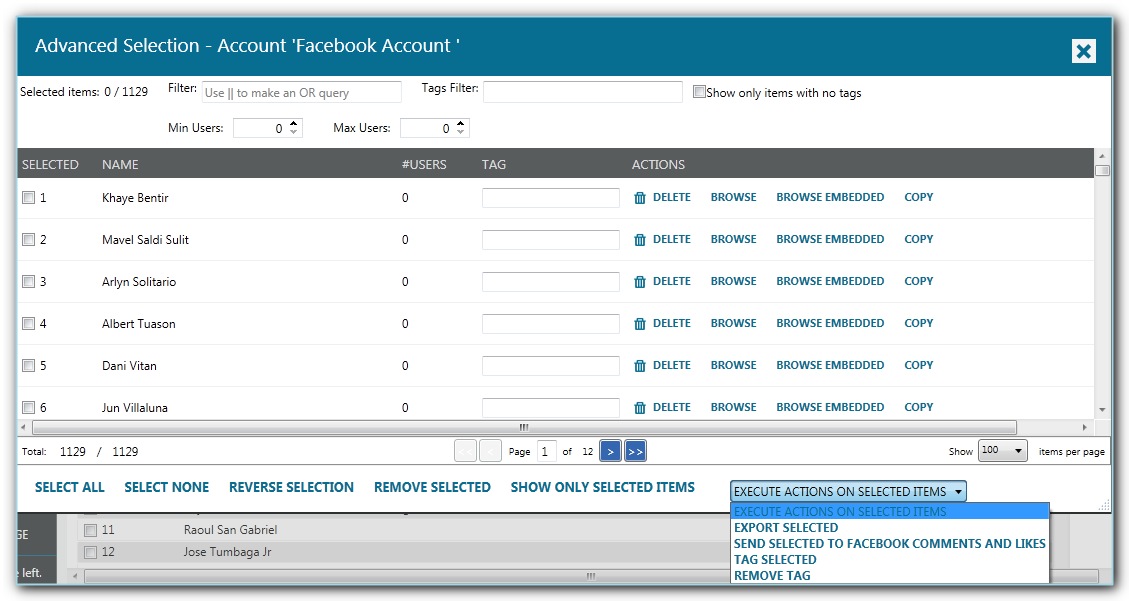Viewport: 1129px width, 601px height.
Task: Click Remove Selected
Action: [432, 487]
